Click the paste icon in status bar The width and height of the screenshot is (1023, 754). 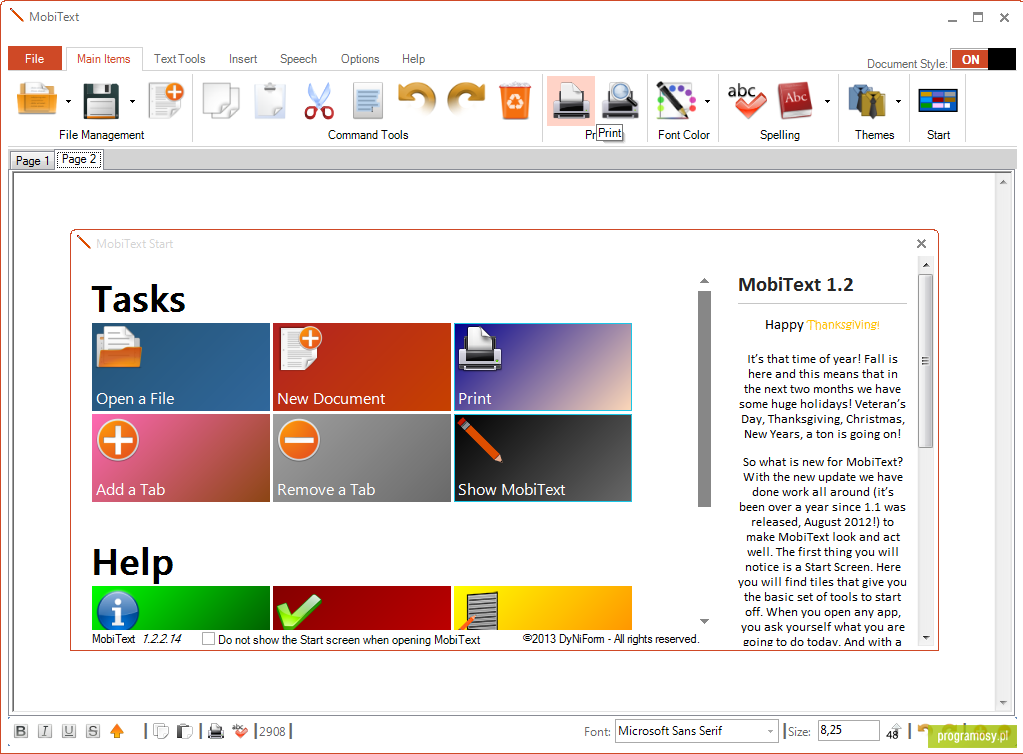[185, 731]
